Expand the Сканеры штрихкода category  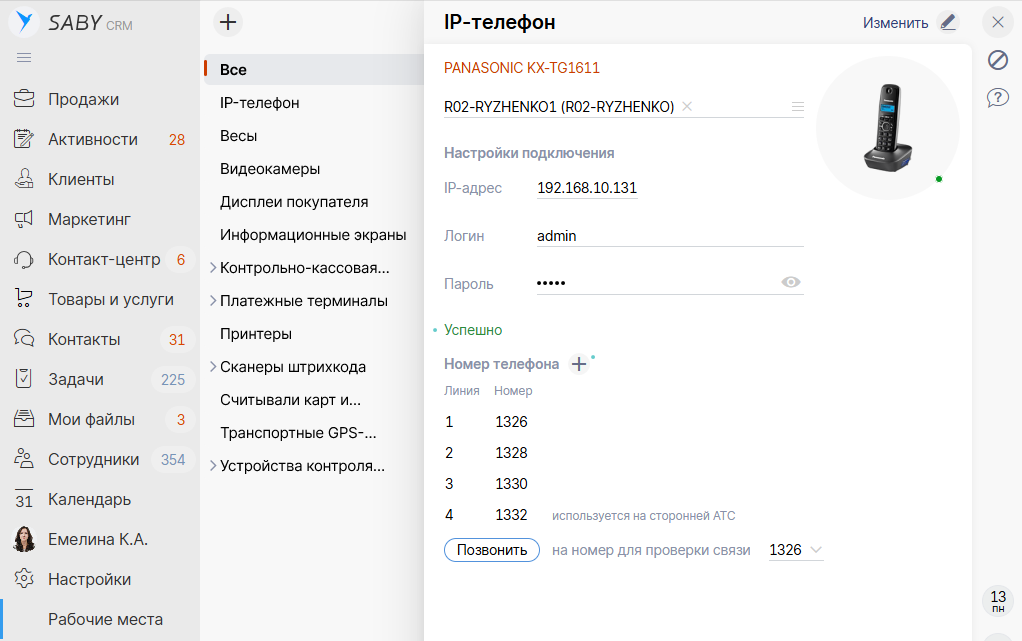point(212,367)
